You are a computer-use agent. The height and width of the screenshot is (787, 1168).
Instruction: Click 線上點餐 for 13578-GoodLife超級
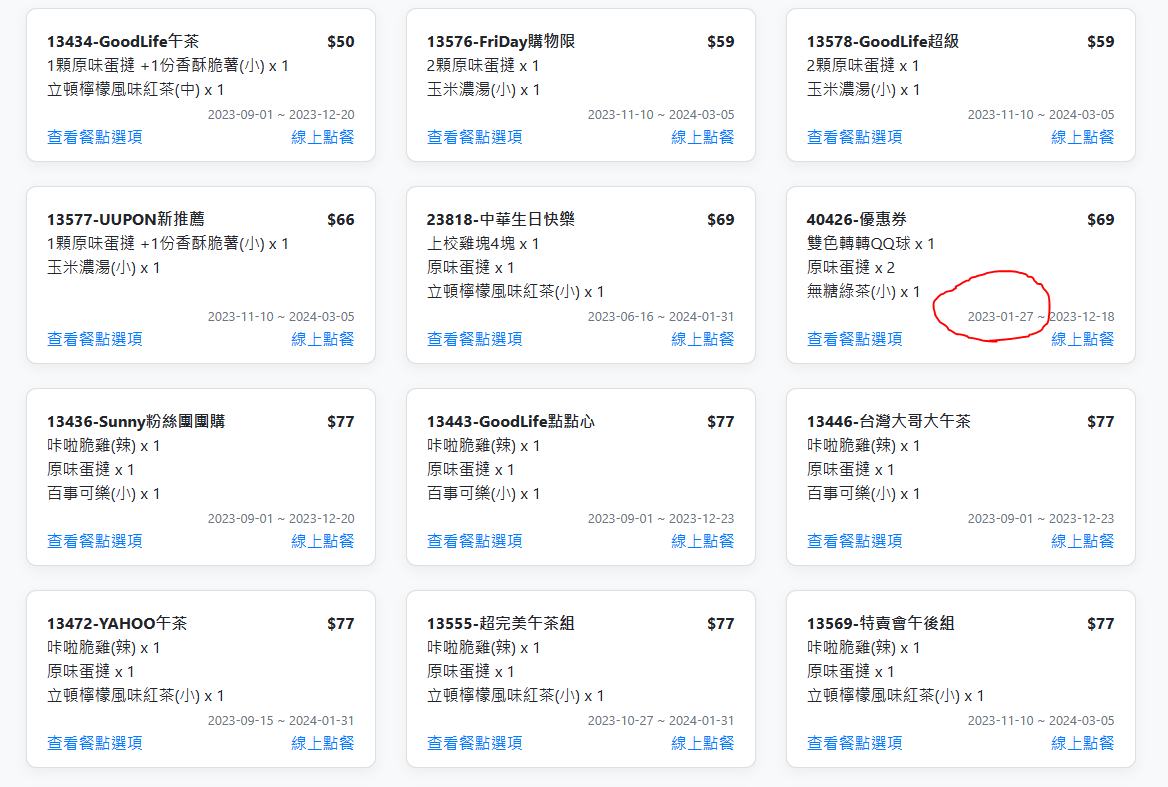[1082, 137]
